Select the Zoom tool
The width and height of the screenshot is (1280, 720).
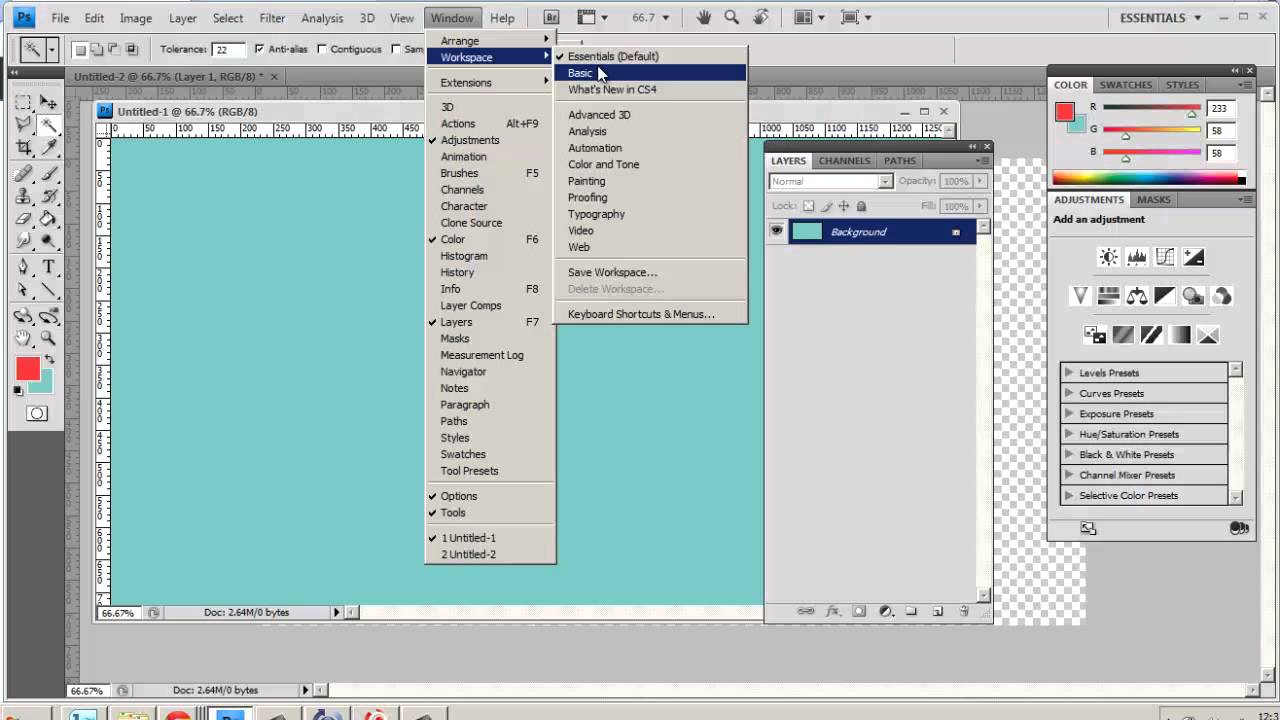[47, 337]
